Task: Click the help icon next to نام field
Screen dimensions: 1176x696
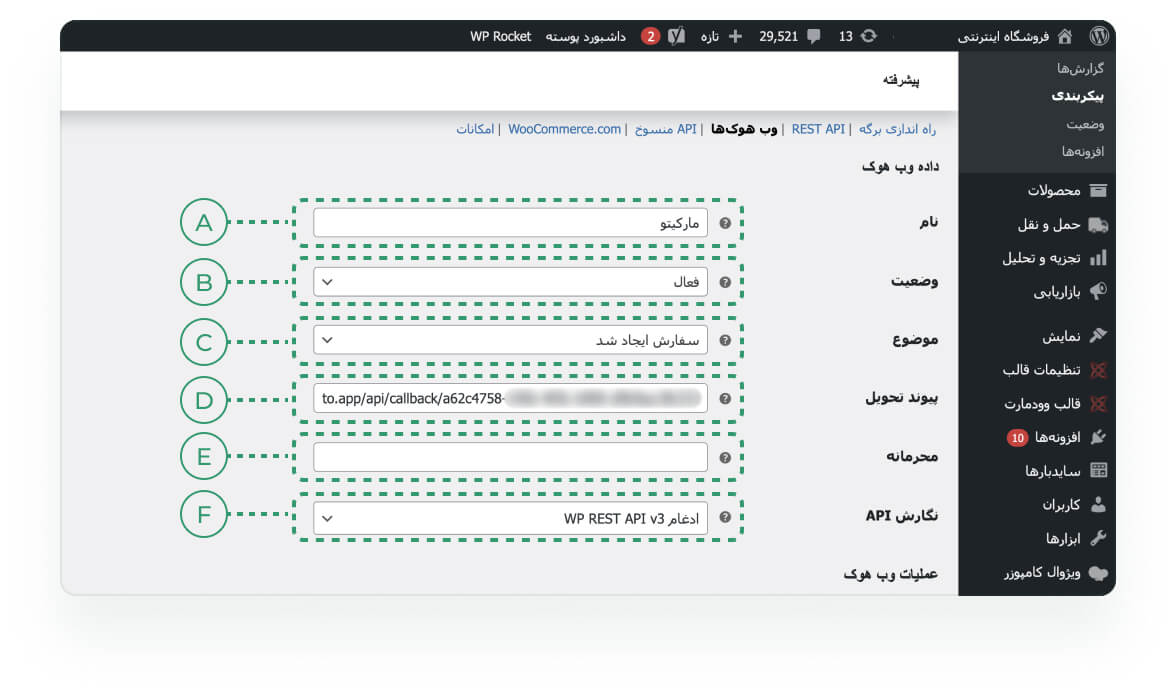Action: [x=725, y=224]
